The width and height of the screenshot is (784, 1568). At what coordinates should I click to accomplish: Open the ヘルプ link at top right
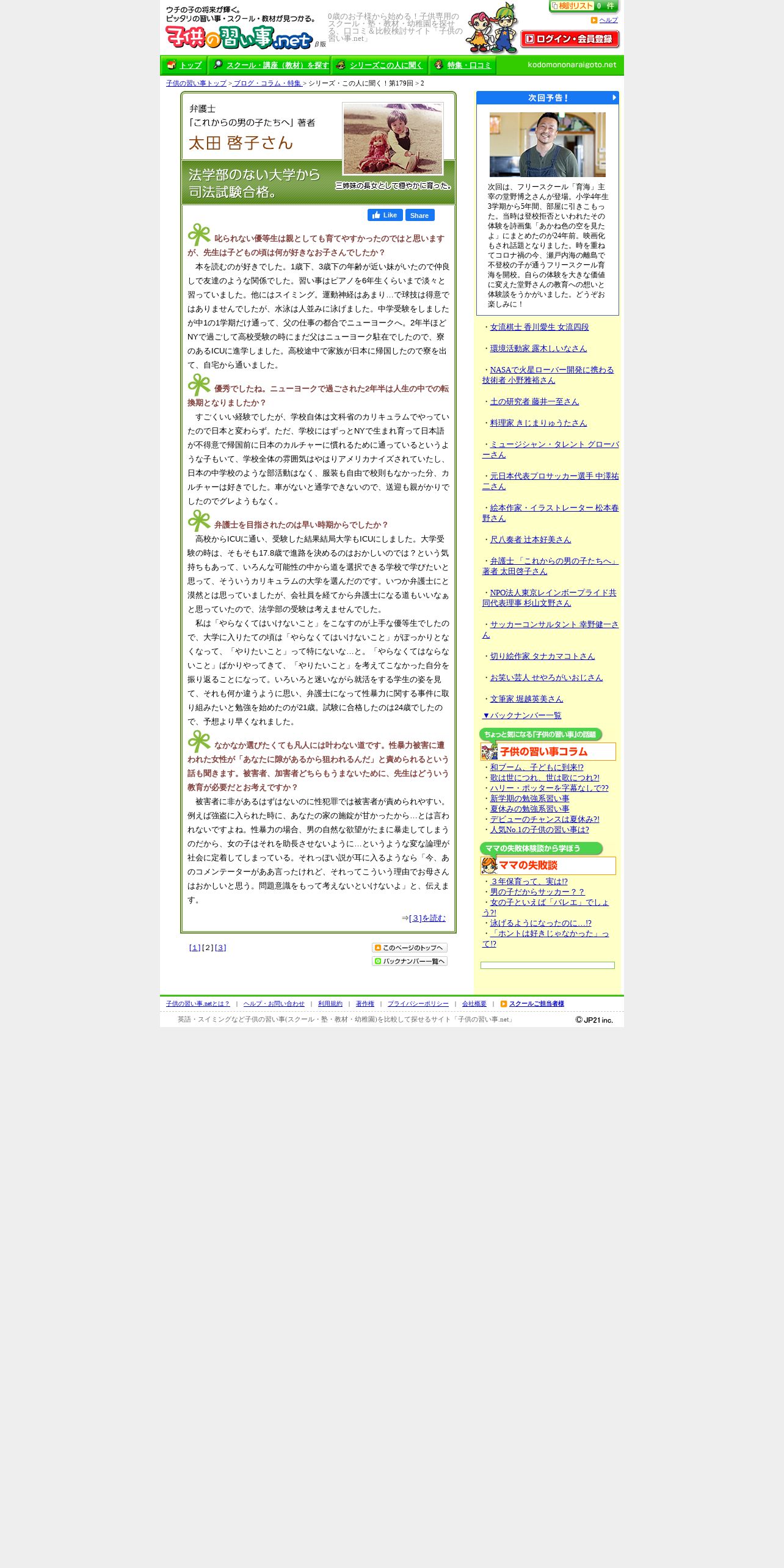tap(608, 20)
